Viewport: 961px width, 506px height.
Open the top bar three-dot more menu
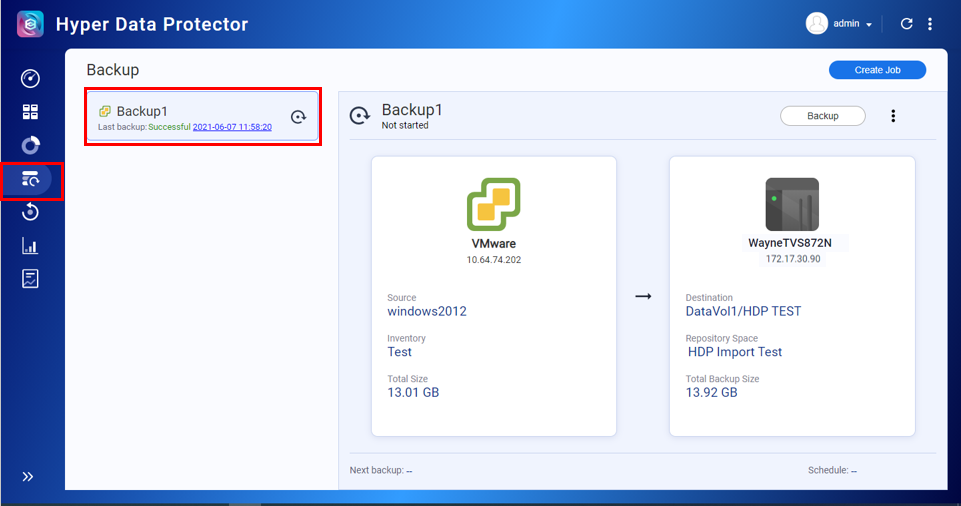point(931,24)
